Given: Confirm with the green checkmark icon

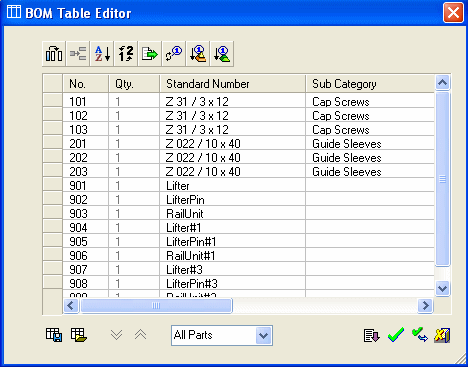Looking at the screenshot, I should [396, 335].
